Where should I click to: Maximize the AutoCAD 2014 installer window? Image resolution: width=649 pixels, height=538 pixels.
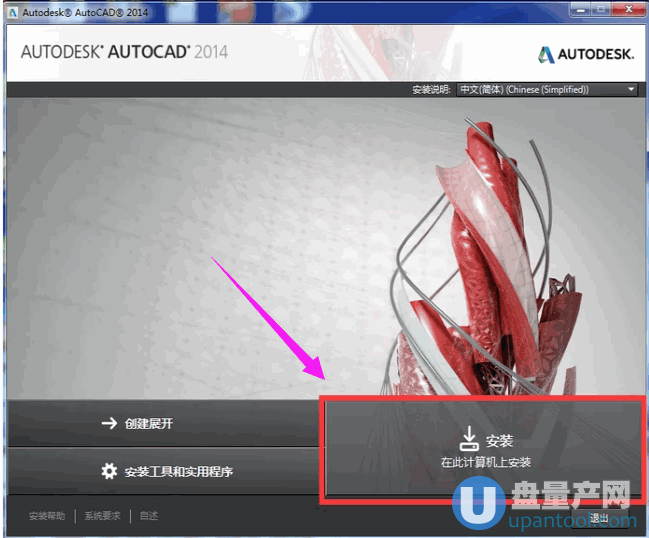click(x=601, y=9)
